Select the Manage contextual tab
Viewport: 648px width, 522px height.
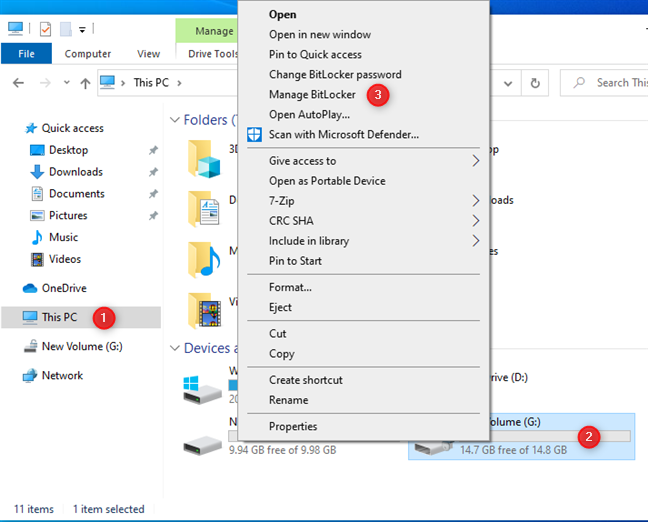pyautogui.click(x=207, y=31)
